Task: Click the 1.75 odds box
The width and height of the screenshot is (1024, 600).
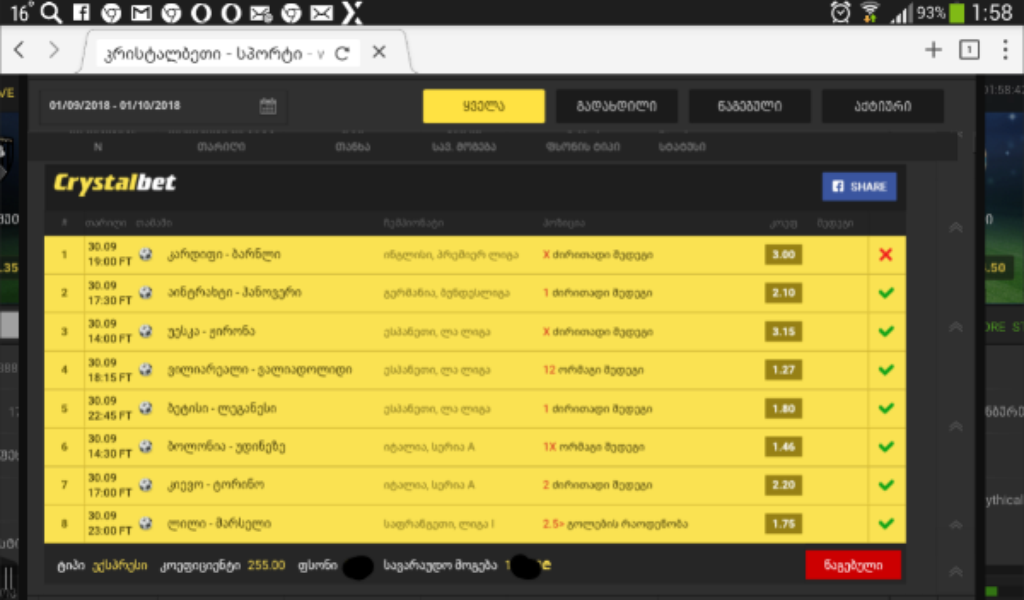Action: [x=783, y=524]
